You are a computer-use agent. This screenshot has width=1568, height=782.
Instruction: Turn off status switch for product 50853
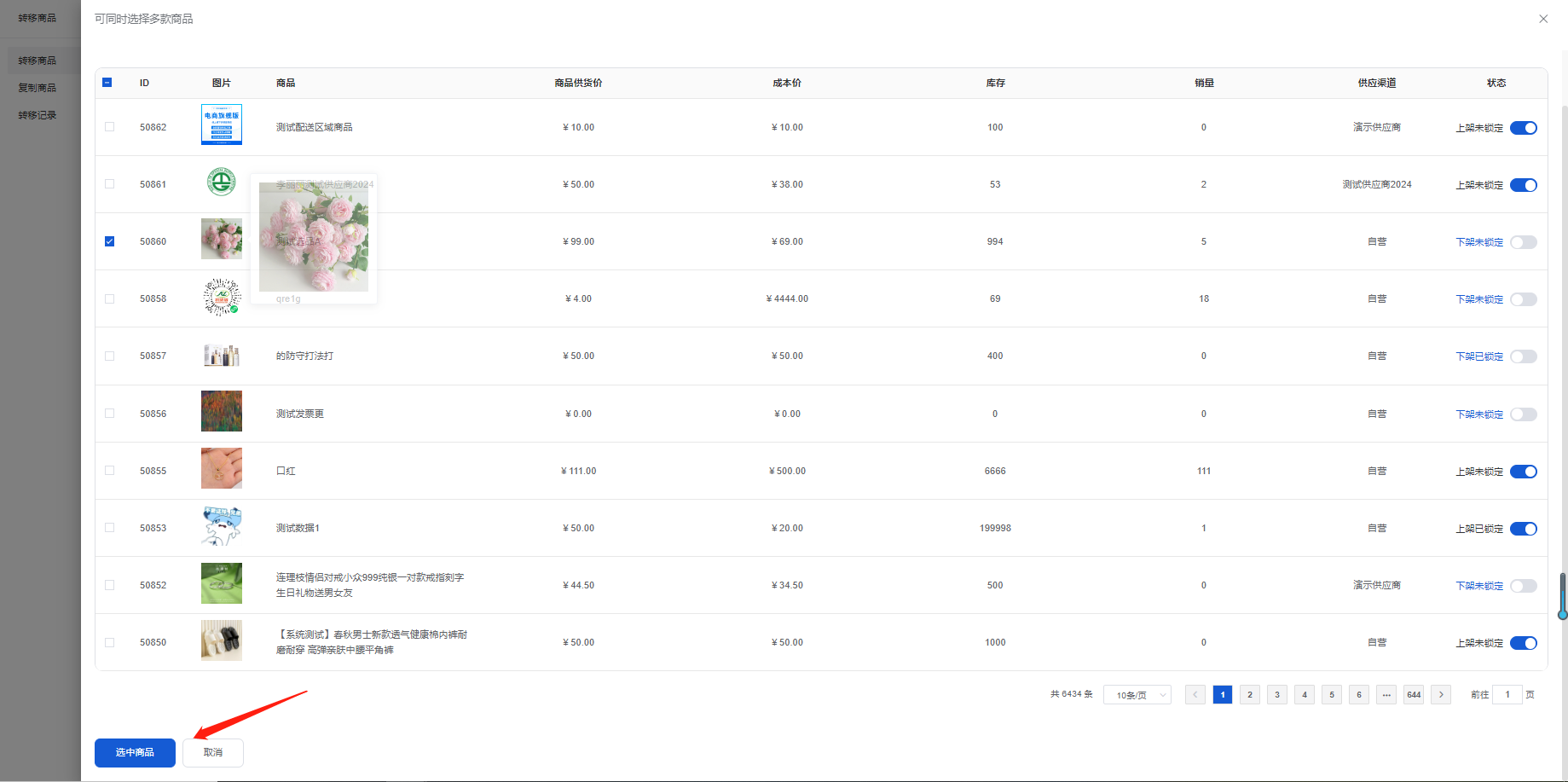point(1524,529)
